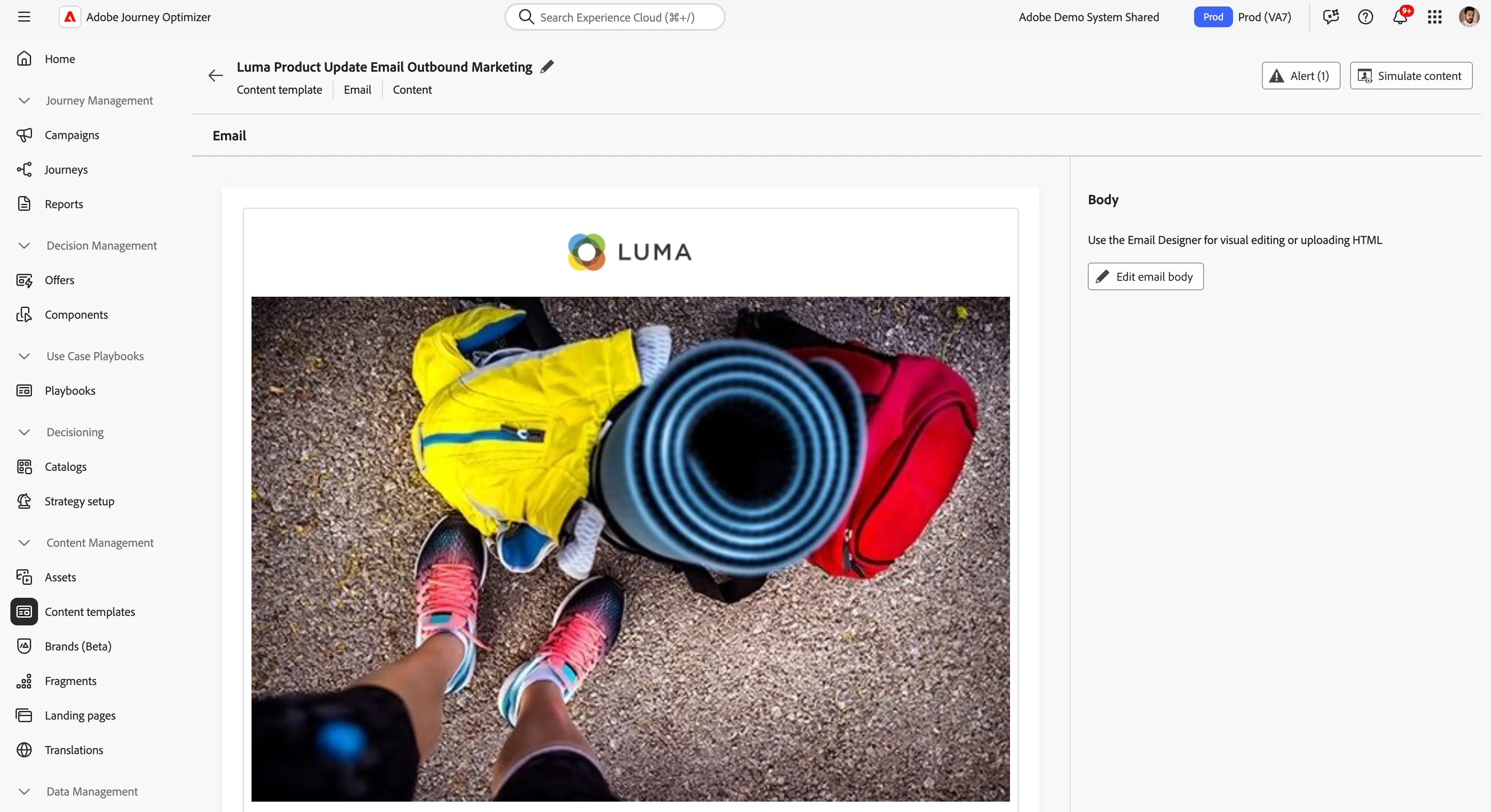Collapse Decision Management section

click(x=24, y=246)
